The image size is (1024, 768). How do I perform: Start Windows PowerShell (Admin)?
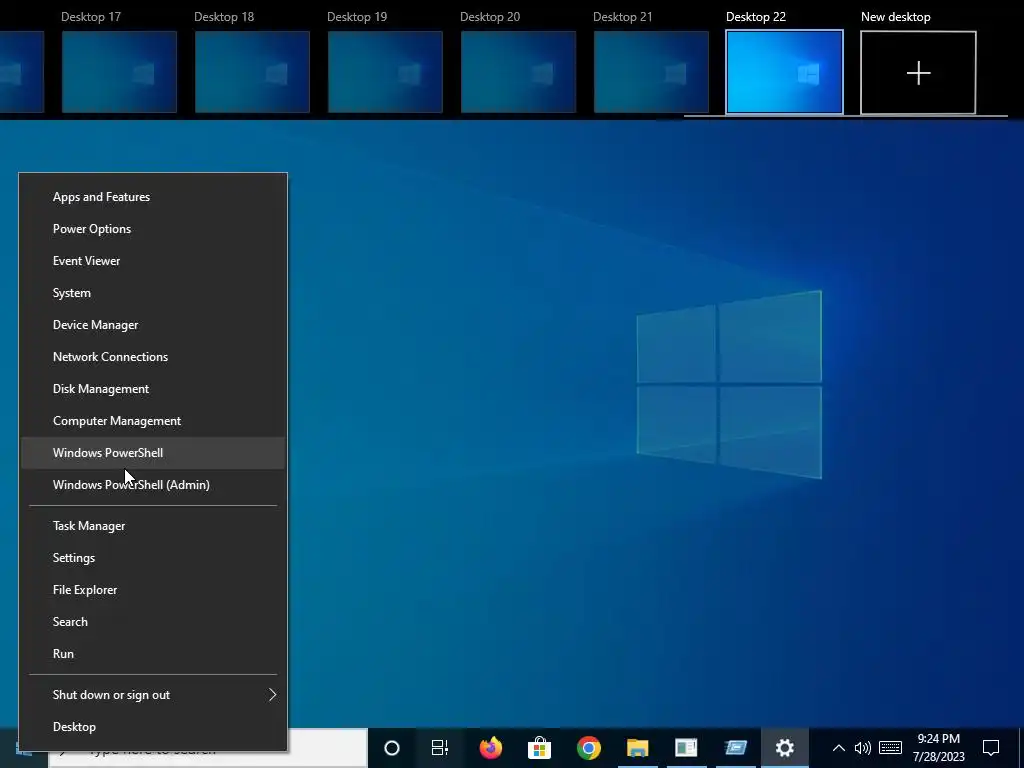click(x=153, y=485)
